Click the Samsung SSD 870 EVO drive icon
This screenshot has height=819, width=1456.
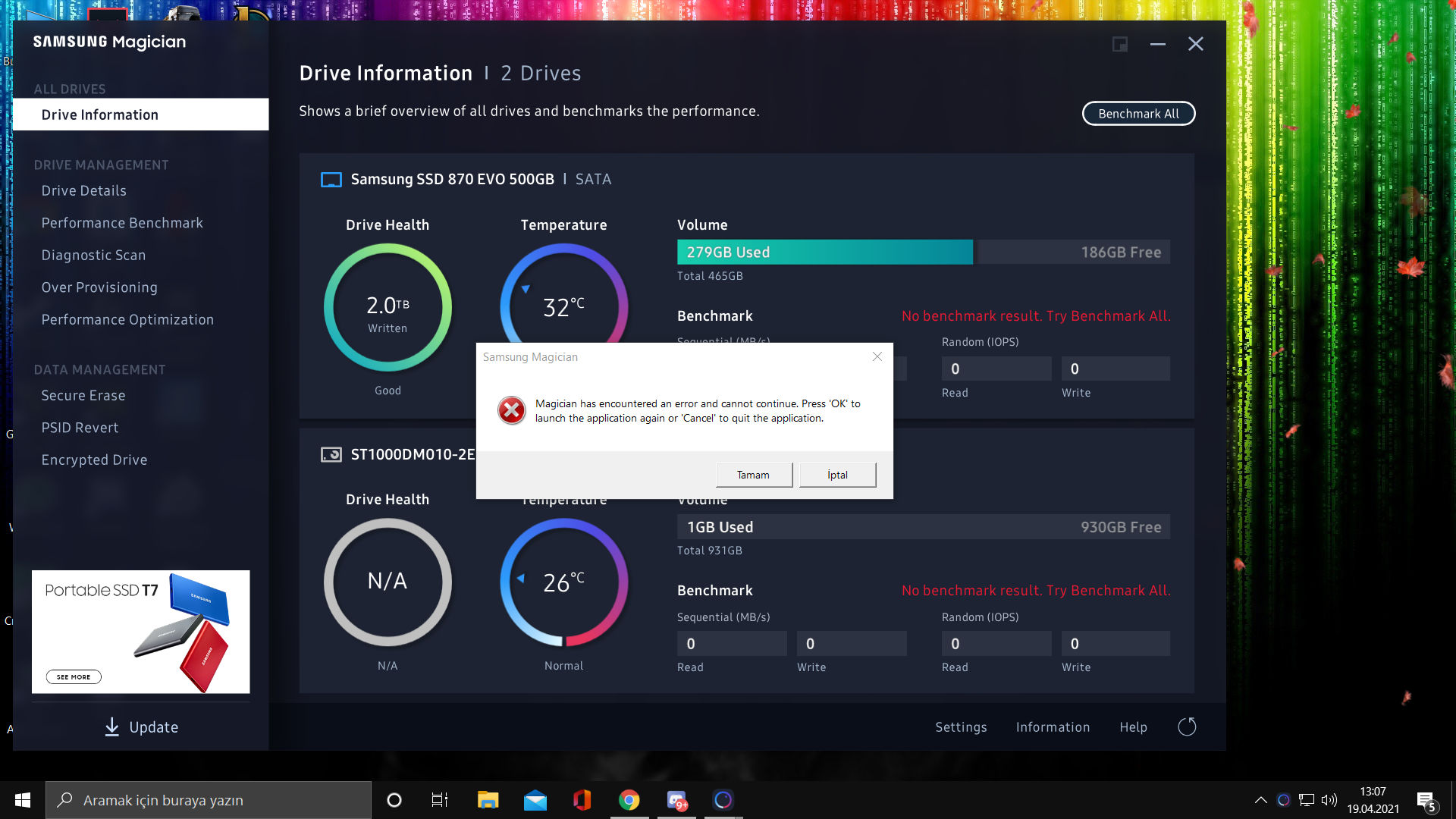(x=331, y=180)
